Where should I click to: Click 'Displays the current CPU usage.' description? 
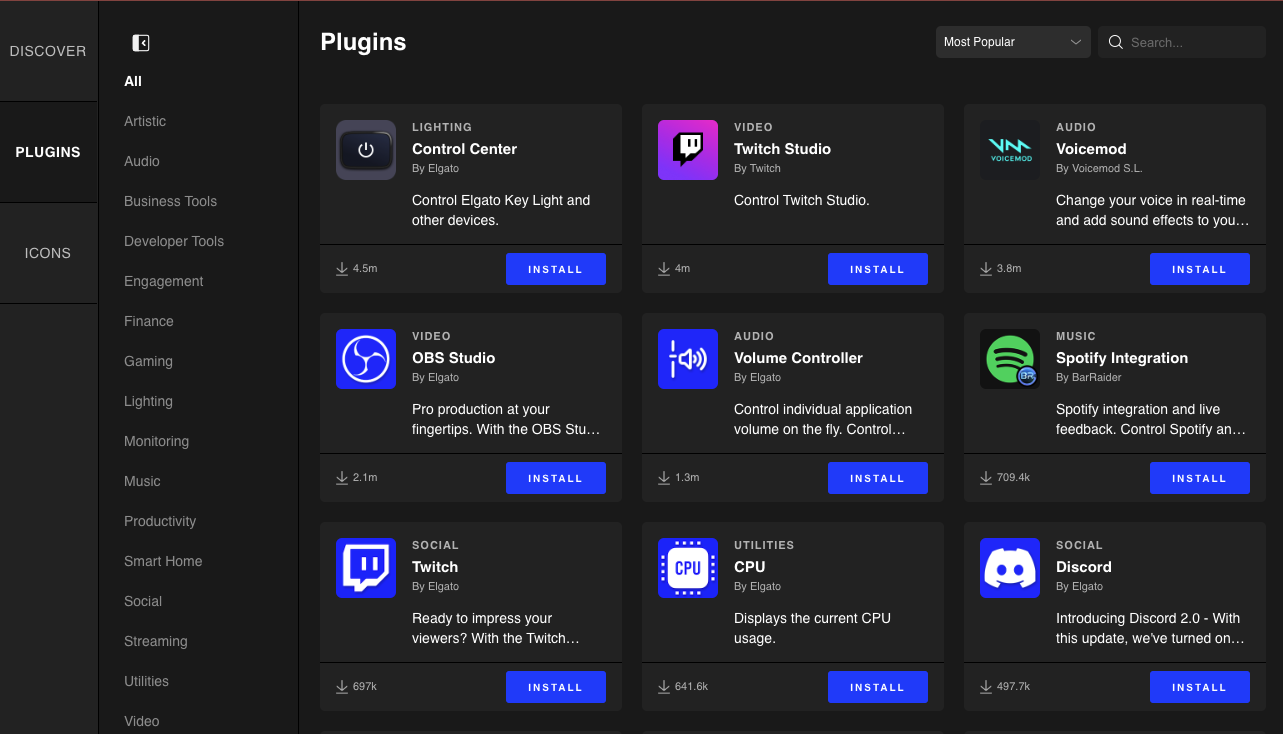tap(812, 628)
